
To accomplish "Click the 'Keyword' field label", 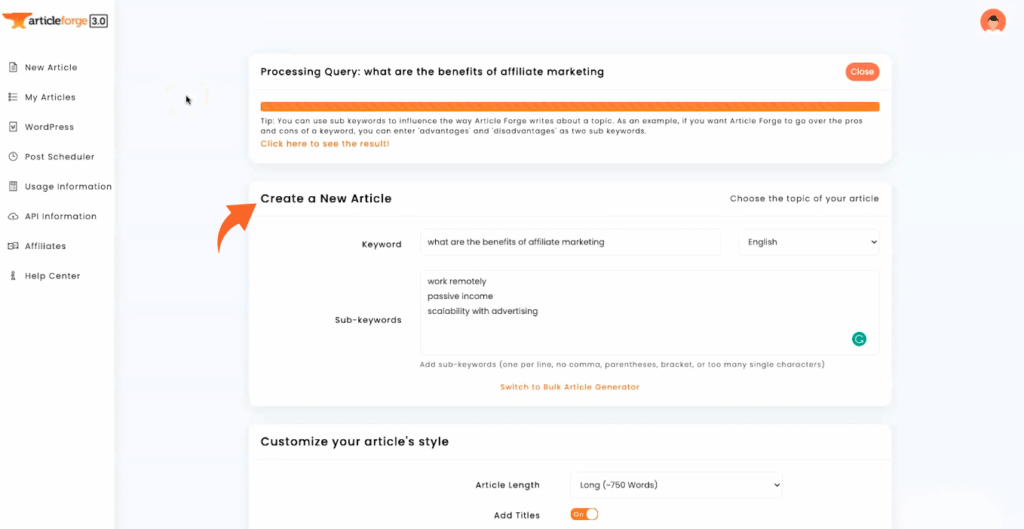I will 381,244.
